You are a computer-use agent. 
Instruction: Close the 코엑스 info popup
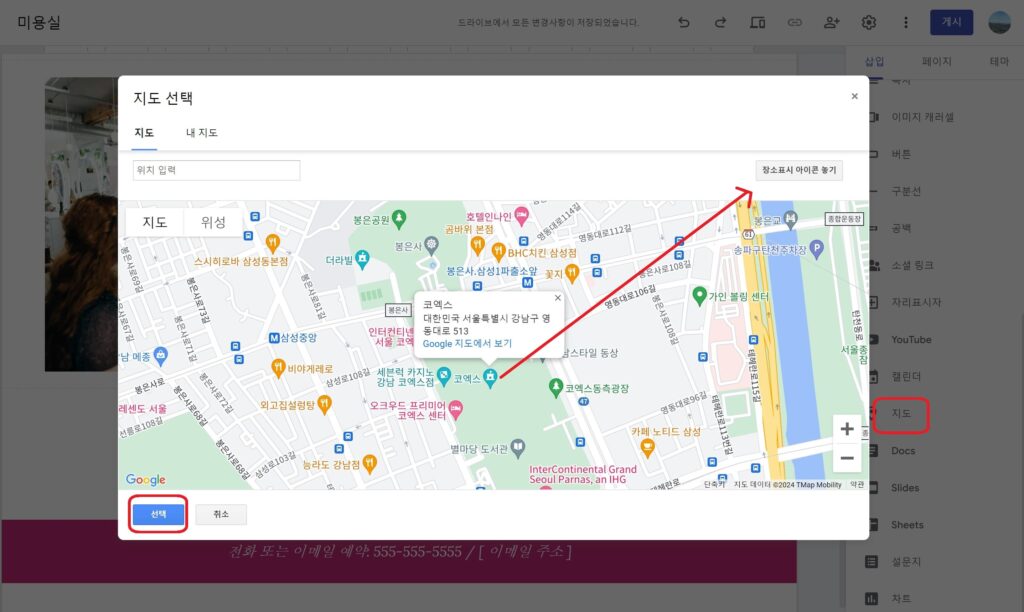click(x=557, y=298)
